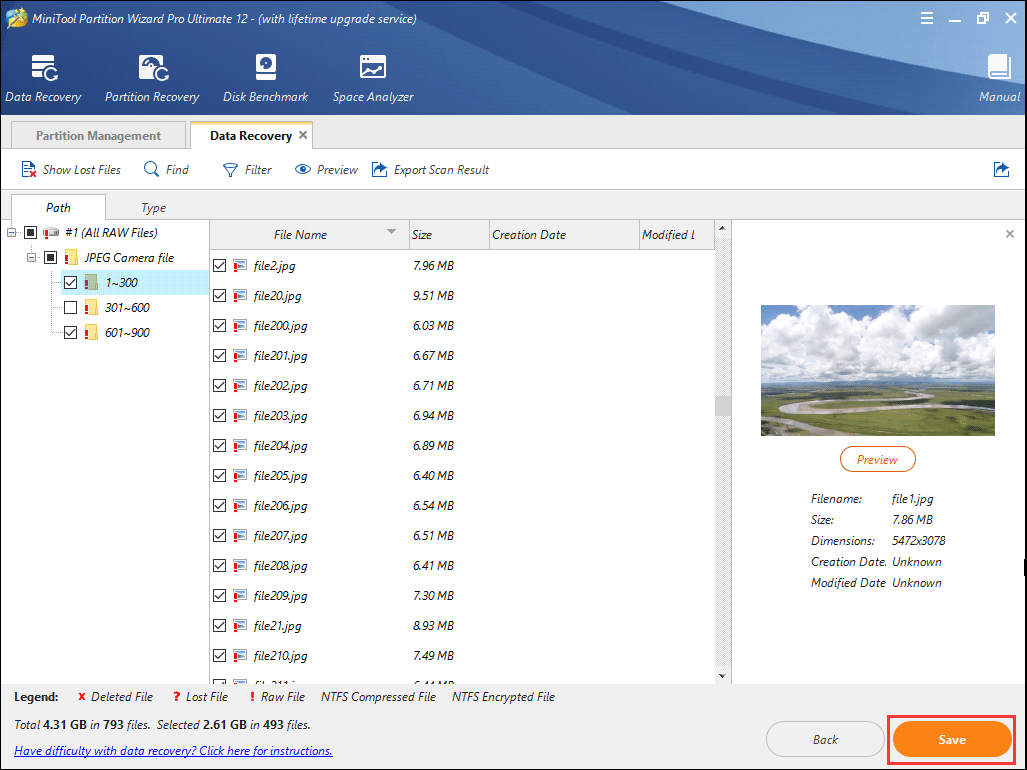Open the Manual book icon
The width and height of the screenshot is (1027, 770).
click(x=999, y=69)
